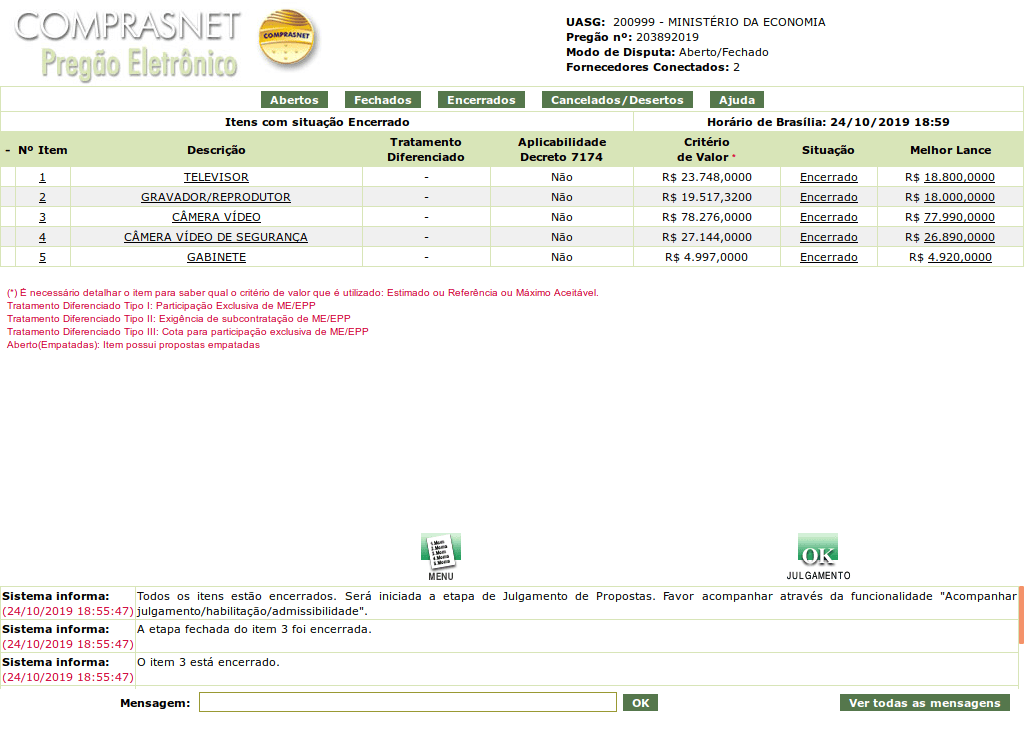Click the Pregão nº 203892019 text

click(x=632, y=37)
